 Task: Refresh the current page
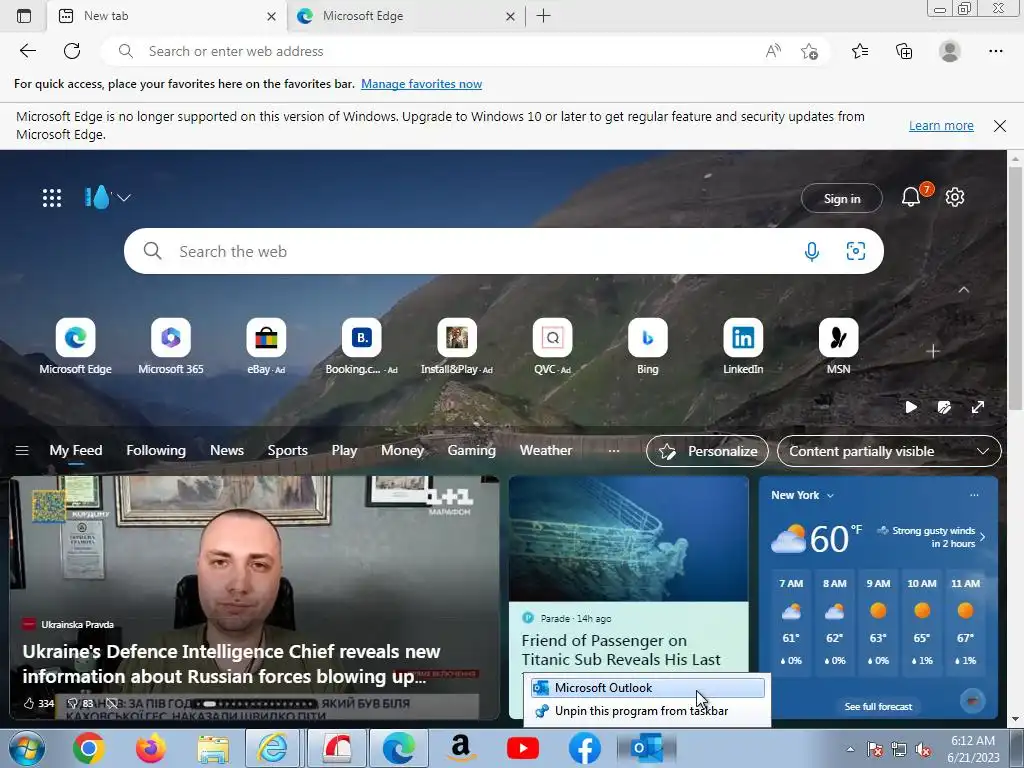point(72,51)
